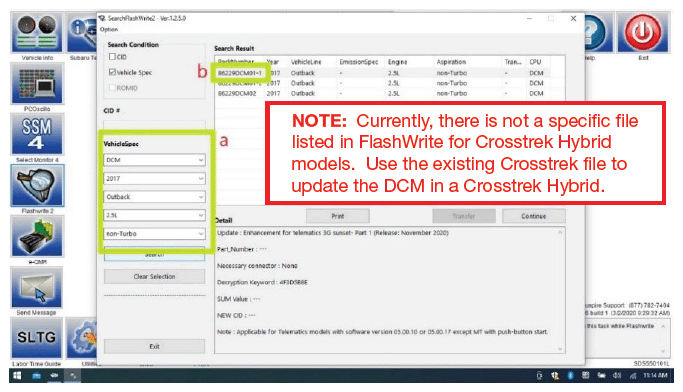Launch the e-CMR tool icon

(x=37, y=237)
